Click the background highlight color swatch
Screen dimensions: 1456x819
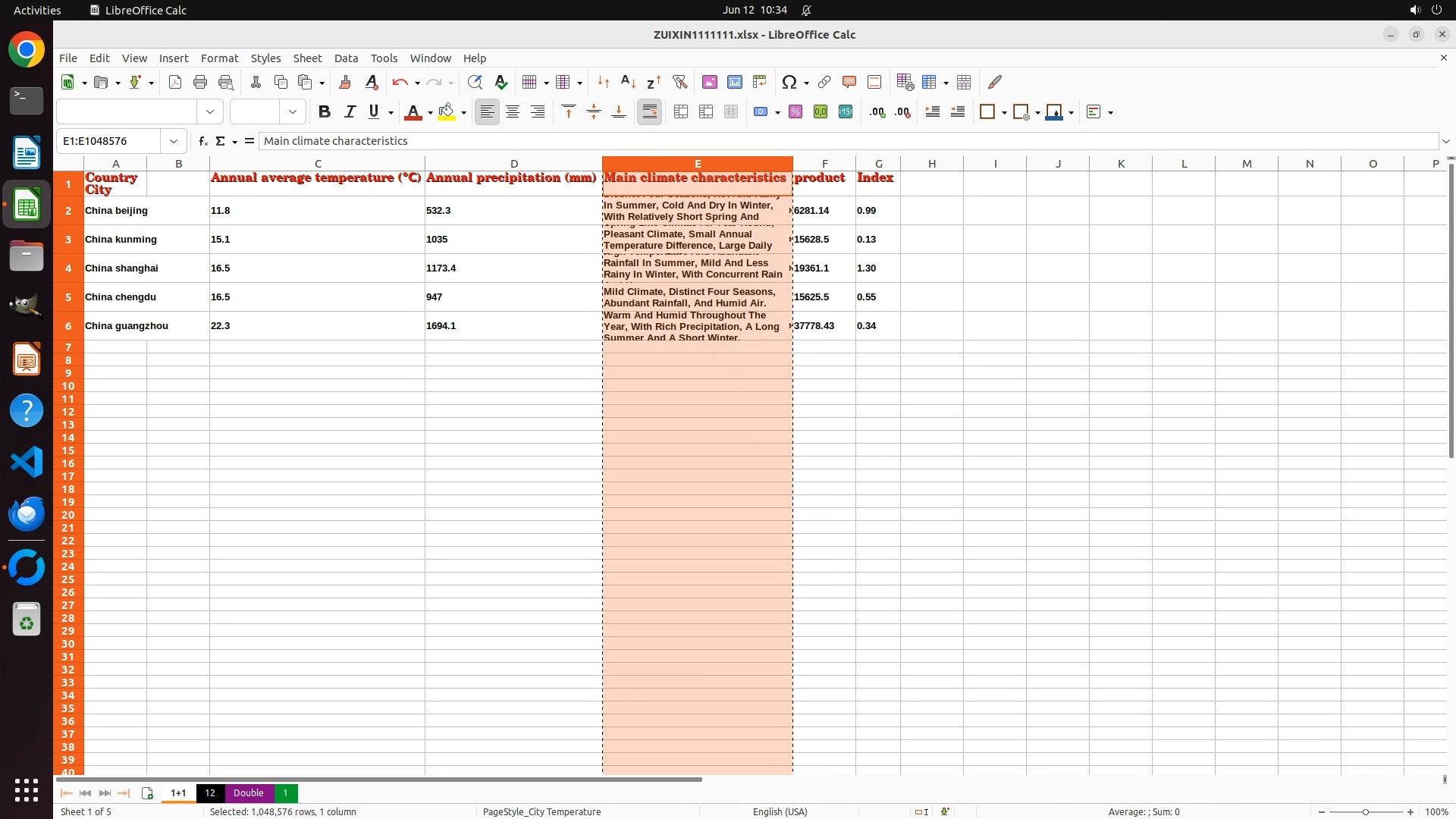447,112
